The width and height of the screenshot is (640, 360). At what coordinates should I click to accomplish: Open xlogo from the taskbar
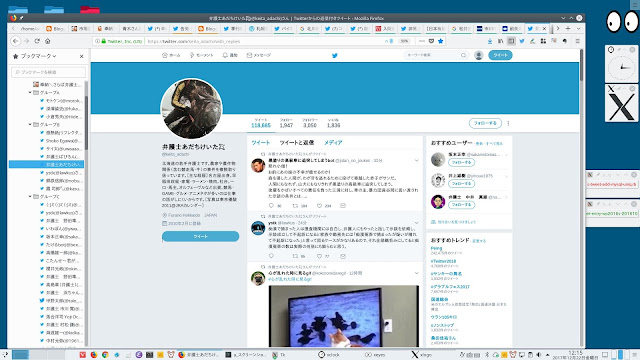point(422,355)
